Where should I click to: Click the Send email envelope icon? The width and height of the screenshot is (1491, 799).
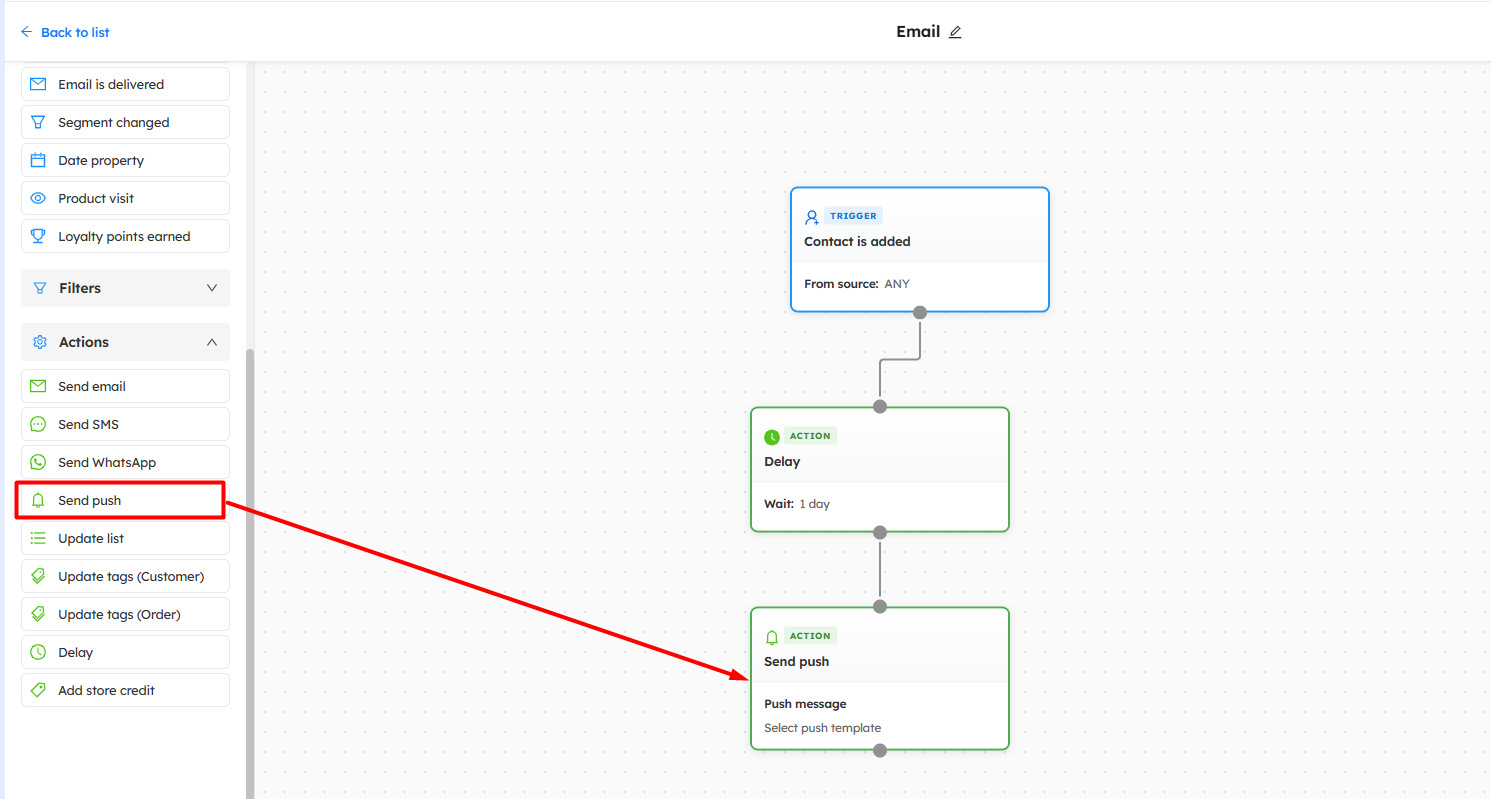tap(38, 386)
